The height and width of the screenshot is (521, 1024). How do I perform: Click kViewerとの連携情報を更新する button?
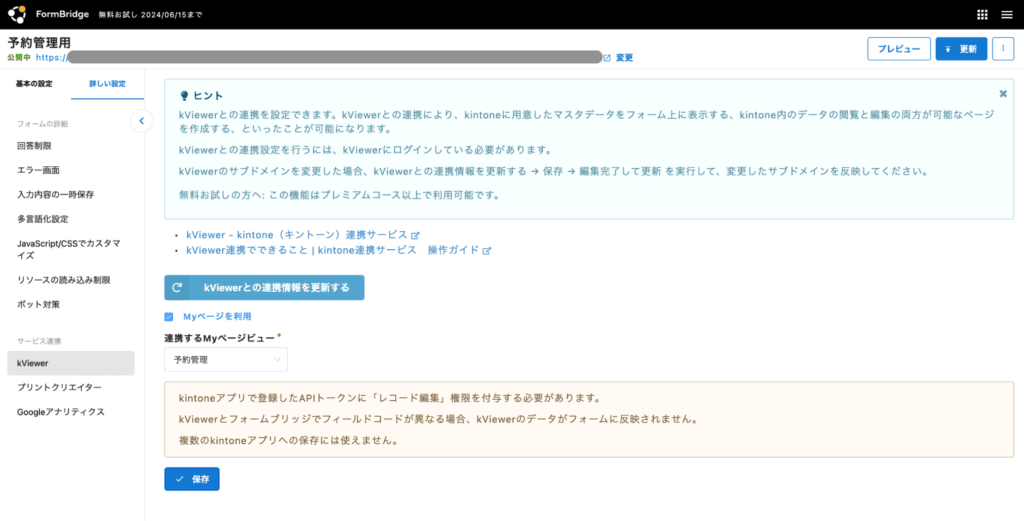[x=264, y=287]
